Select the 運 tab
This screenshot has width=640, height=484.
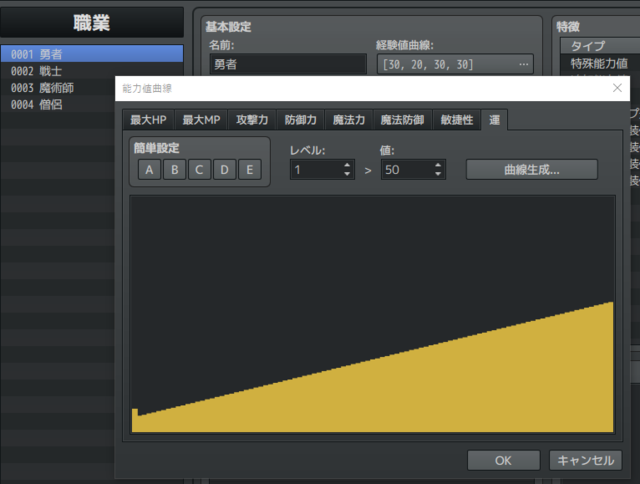tap(494, 120)
